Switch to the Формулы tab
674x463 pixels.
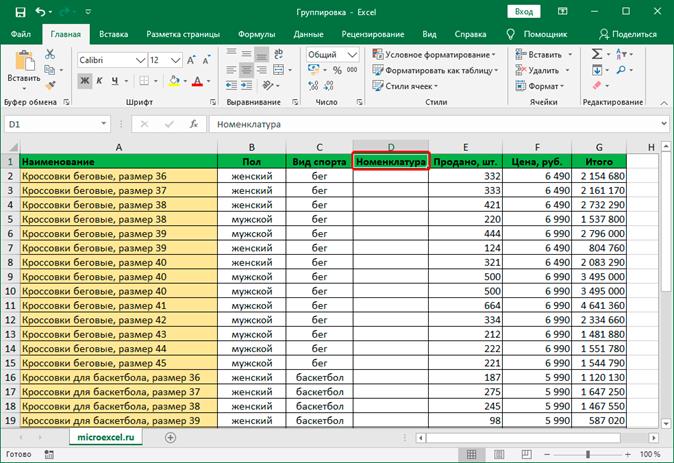[x=257, y=34]
